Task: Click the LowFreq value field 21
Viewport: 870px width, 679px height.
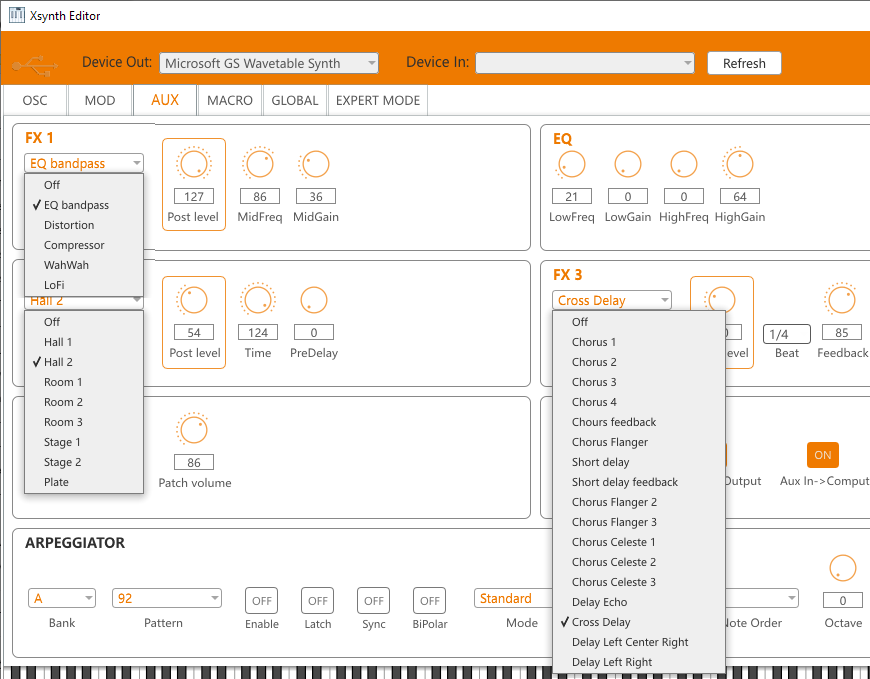Action: pos(571,196)
